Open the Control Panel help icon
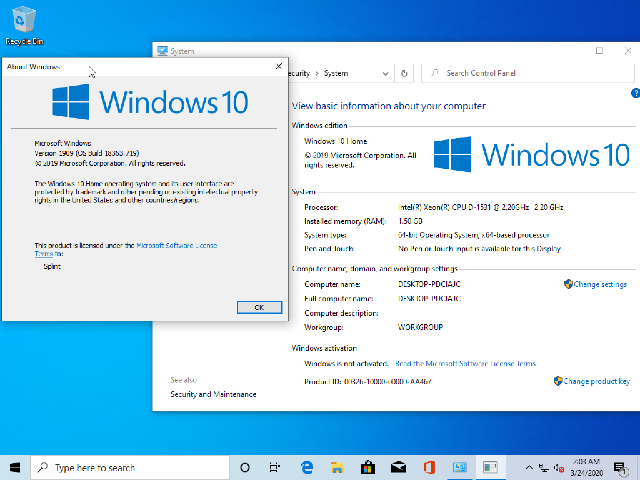Viewport: 640px width, 480px height. coord(635,93)
